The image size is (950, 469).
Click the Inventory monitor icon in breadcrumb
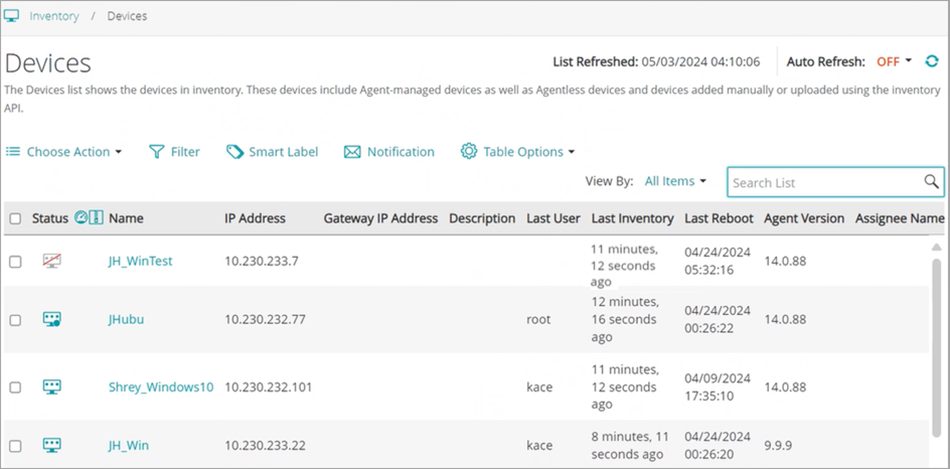[x=12, y=16]
